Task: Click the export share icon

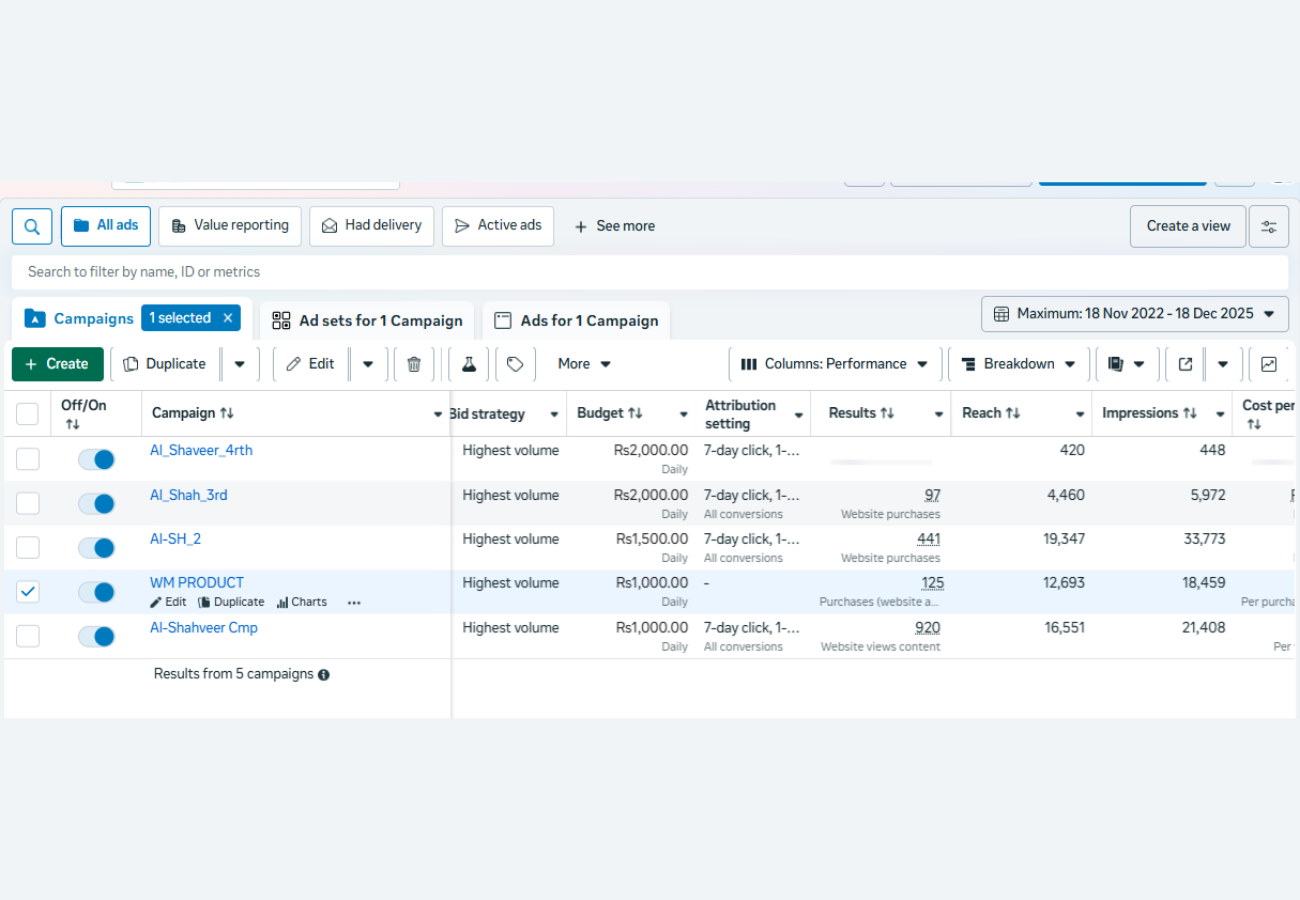Action: [x=1185, y=364]
